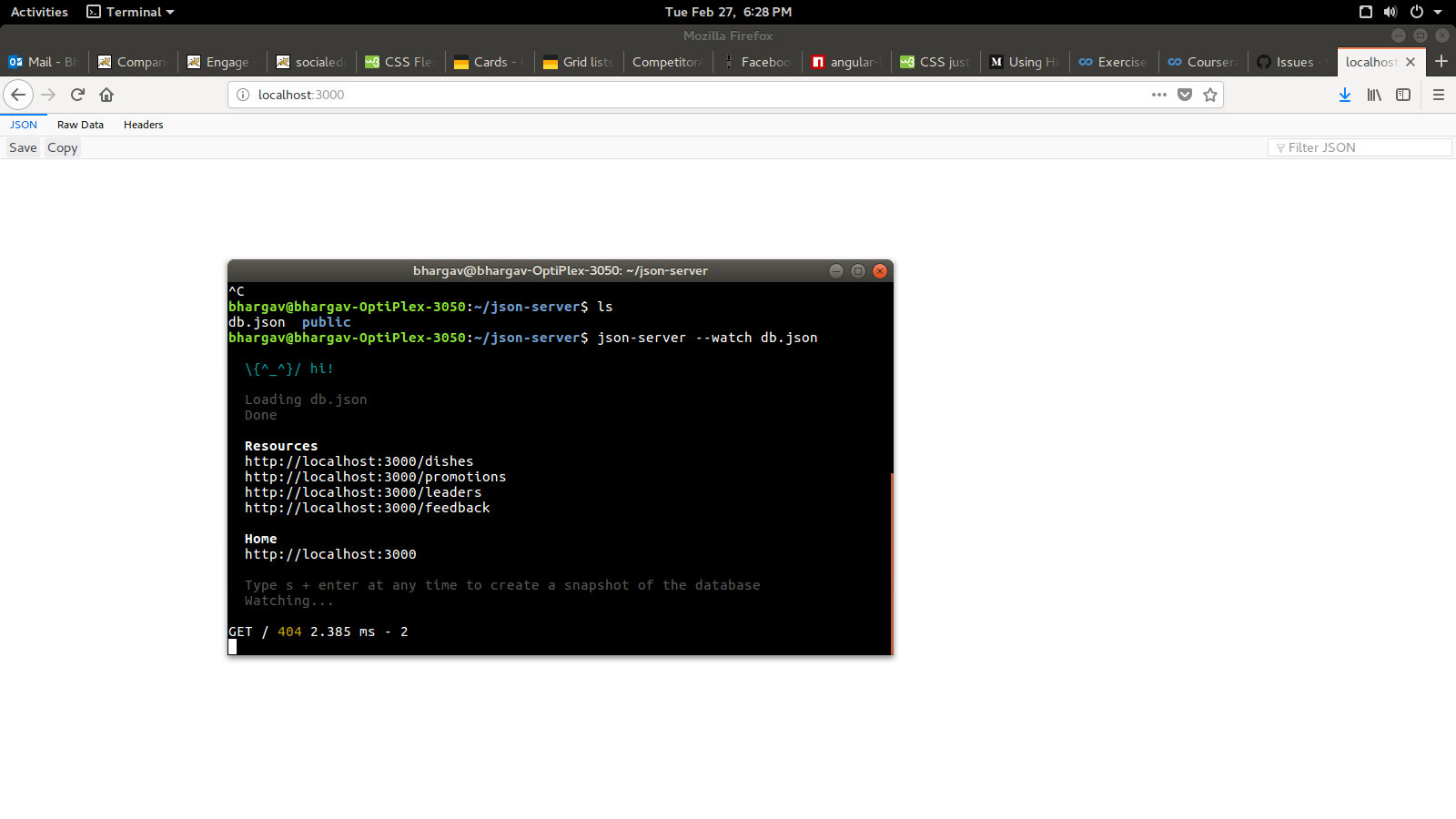
Task: Open the Firefox hamburger menu
Action: [1439, 95]
